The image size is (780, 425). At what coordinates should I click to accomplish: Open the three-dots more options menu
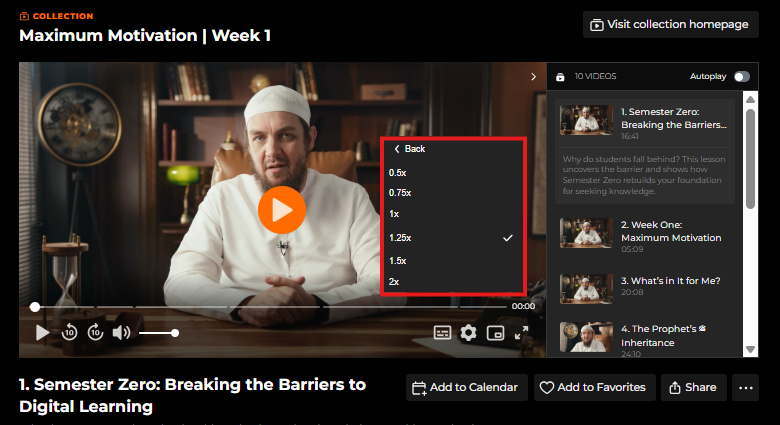click(745, 388)
